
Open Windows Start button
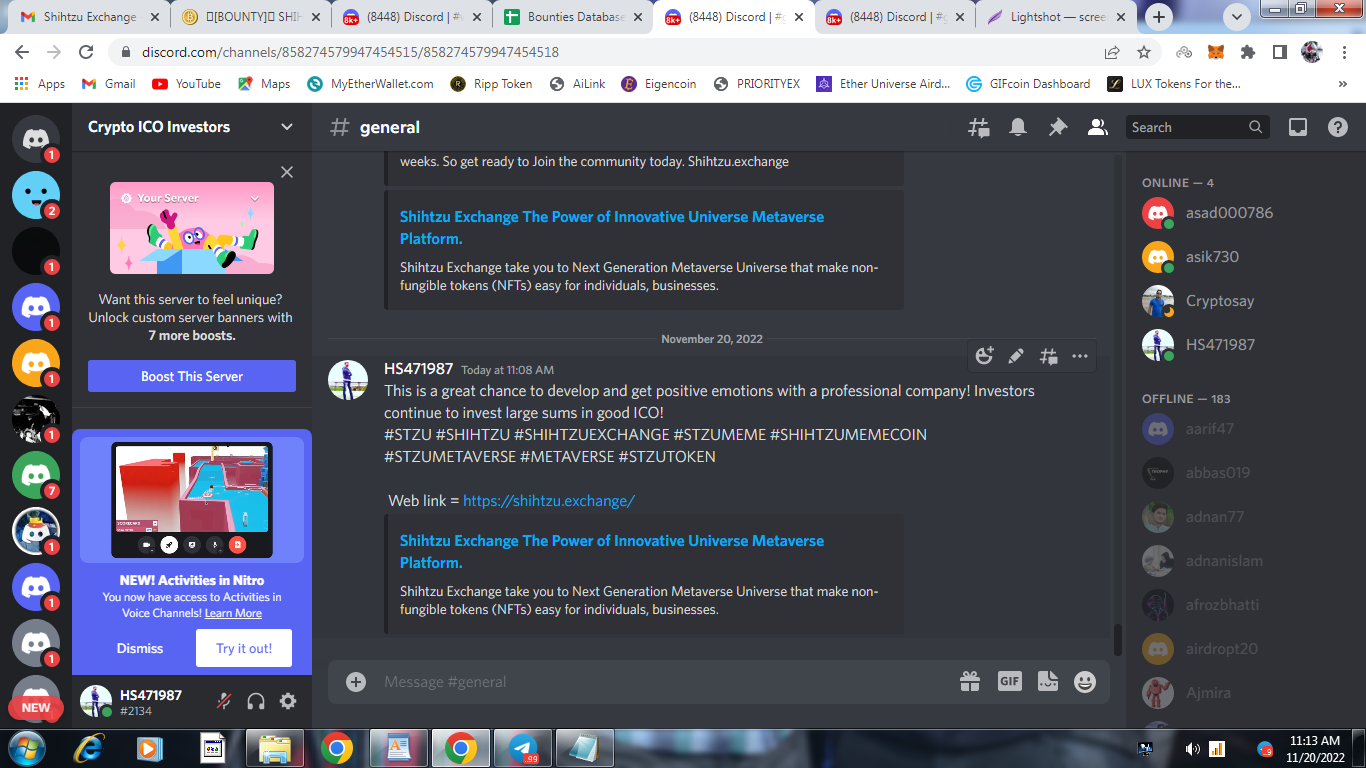click(x=27, y=748)
